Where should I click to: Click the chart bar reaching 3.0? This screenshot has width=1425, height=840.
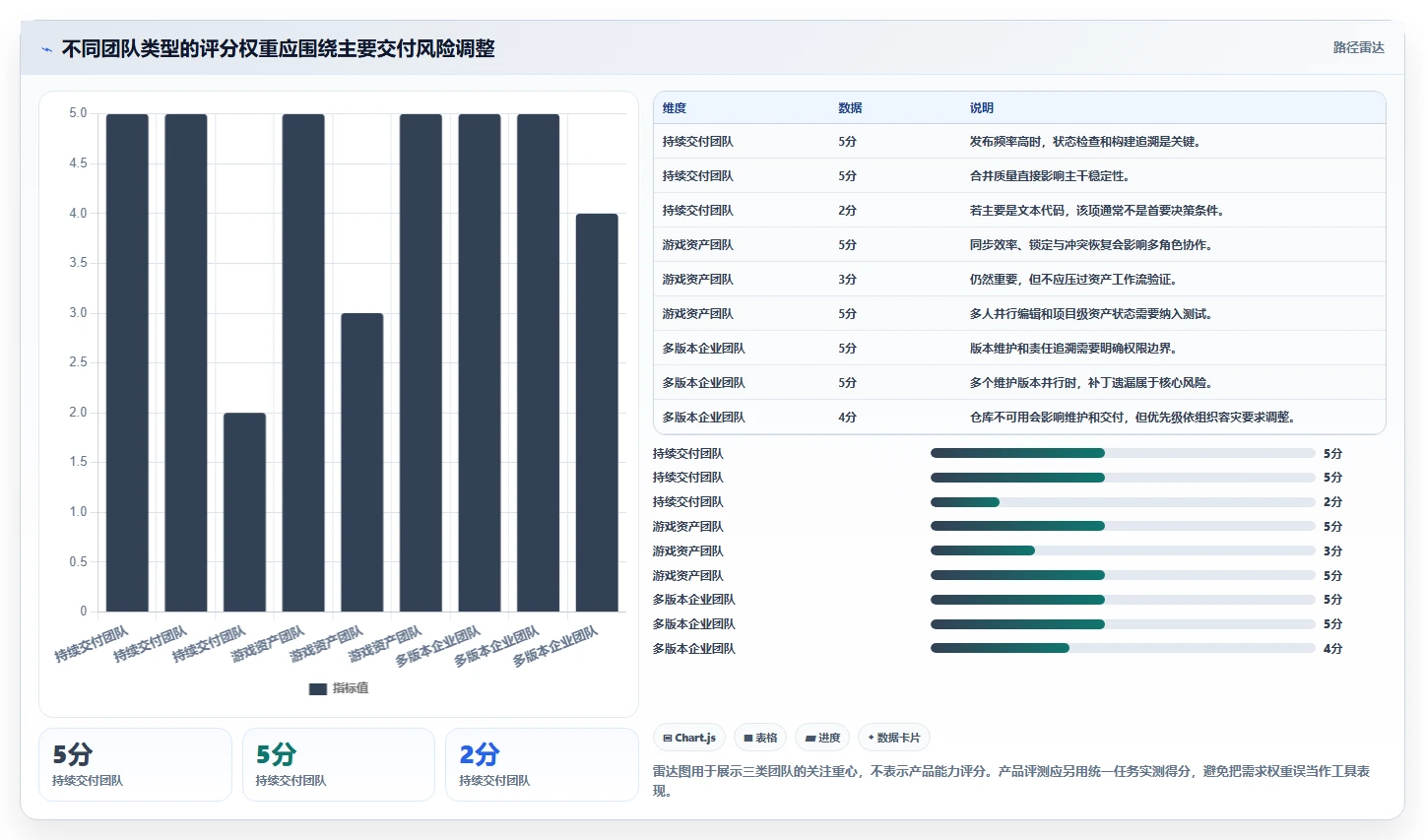point(362,463)
